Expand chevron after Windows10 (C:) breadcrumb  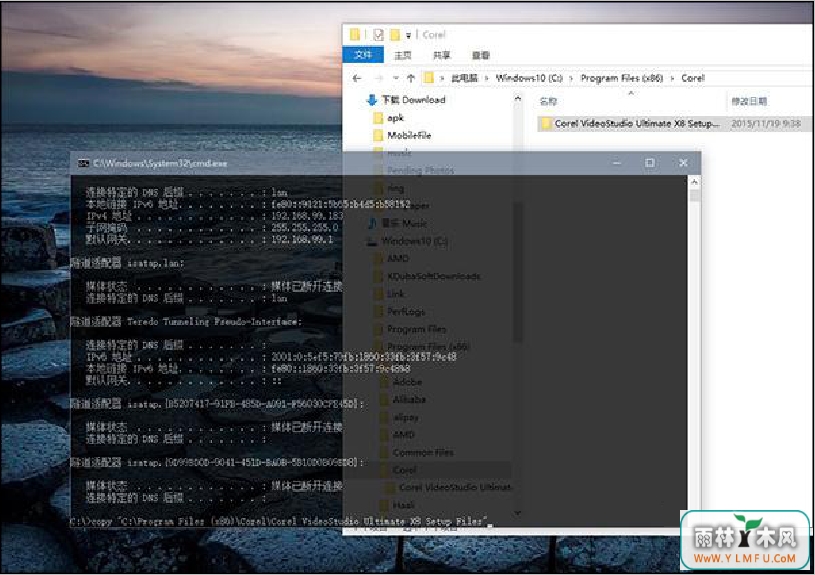571,79
